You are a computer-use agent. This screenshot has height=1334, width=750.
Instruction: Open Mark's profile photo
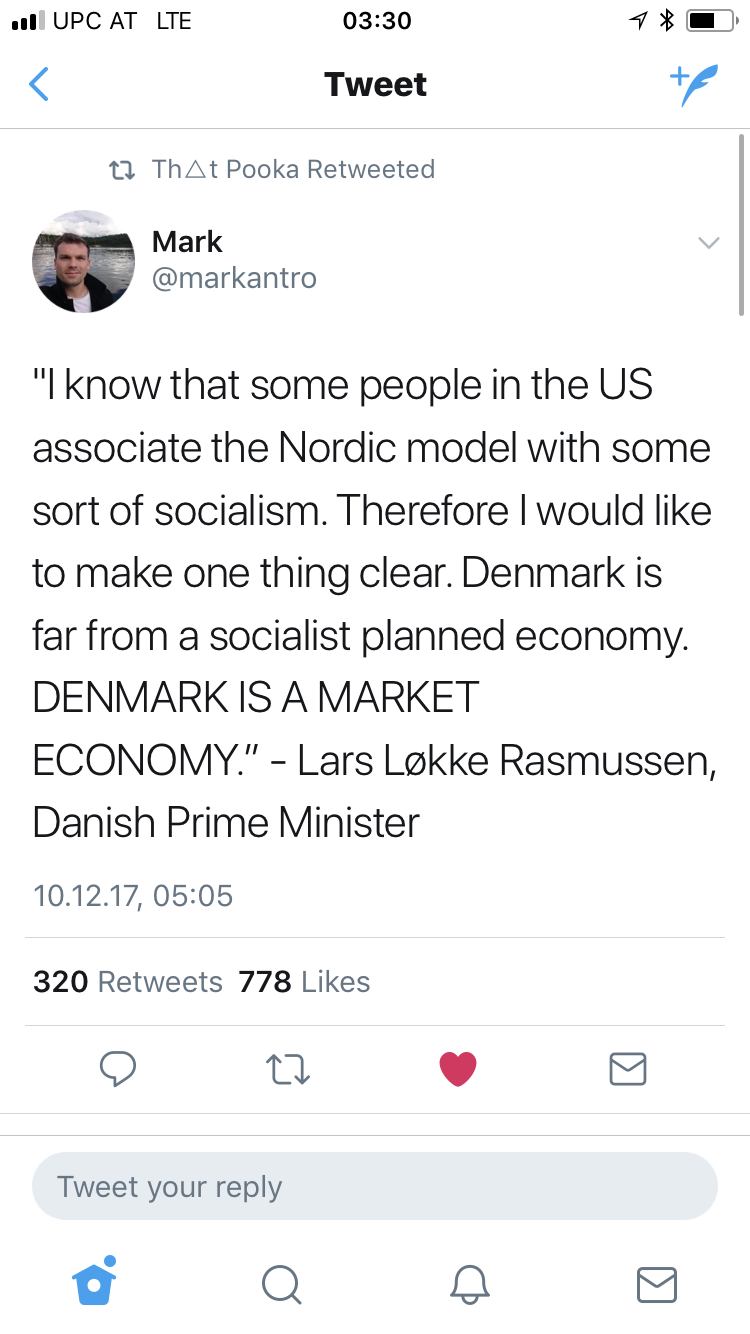tap(84, 261)
